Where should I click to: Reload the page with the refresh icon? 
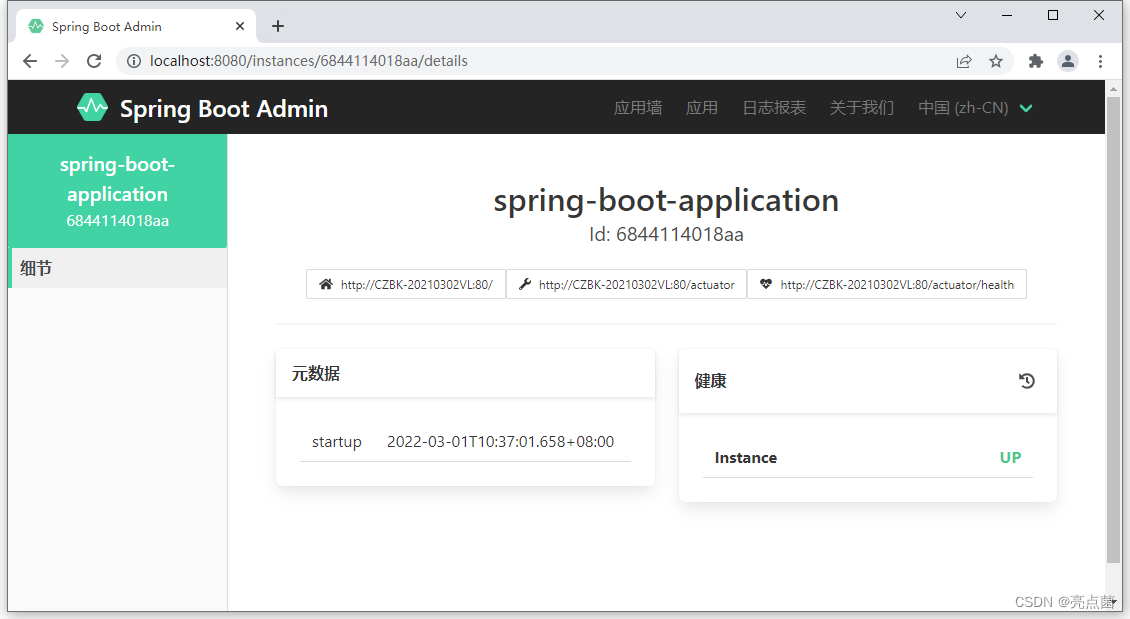(x=93, y=61)
